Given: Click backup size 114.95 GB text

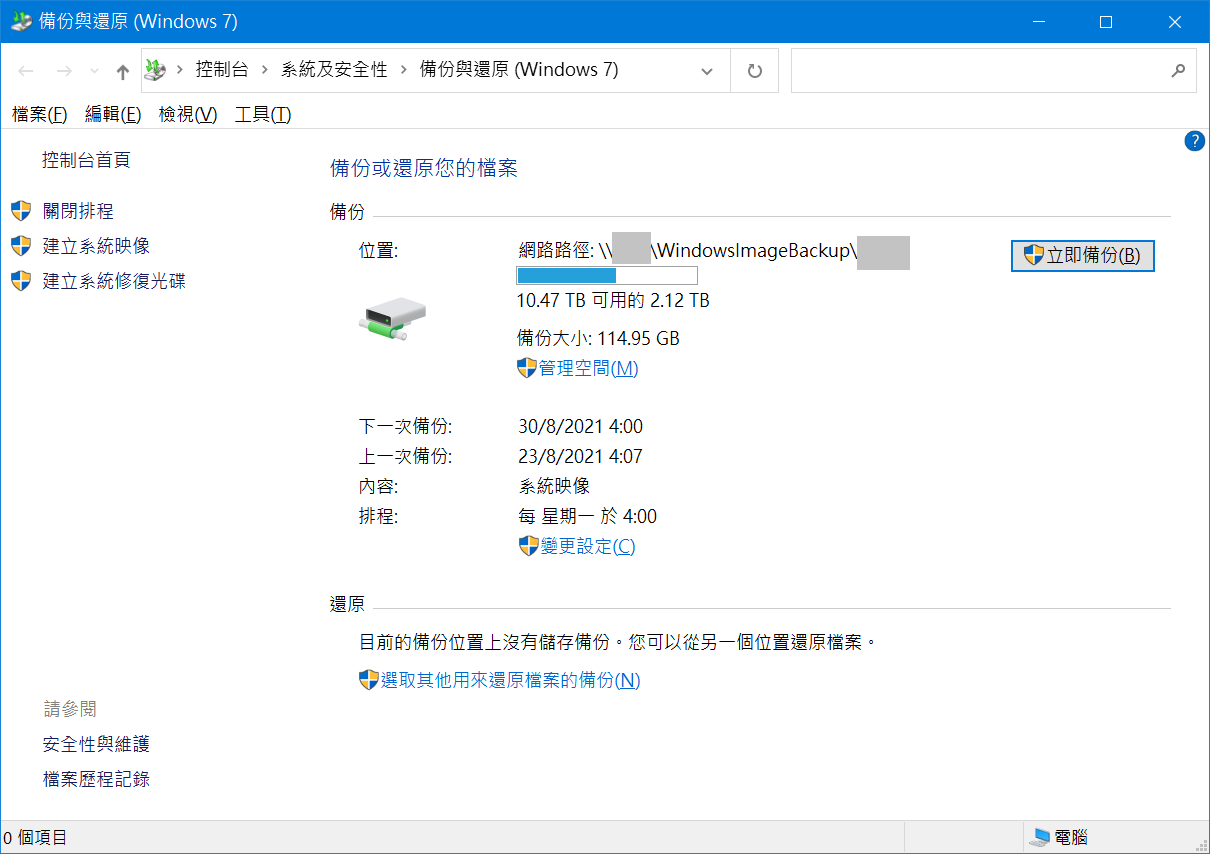Looking at the screenshot, I should pyautogui.click(x=598, y=338).
